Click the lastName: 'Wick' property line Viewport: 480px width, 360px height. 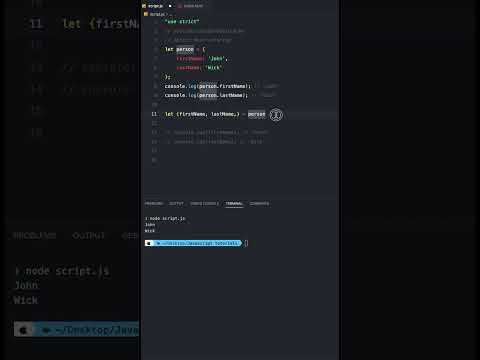pos(199,68)
